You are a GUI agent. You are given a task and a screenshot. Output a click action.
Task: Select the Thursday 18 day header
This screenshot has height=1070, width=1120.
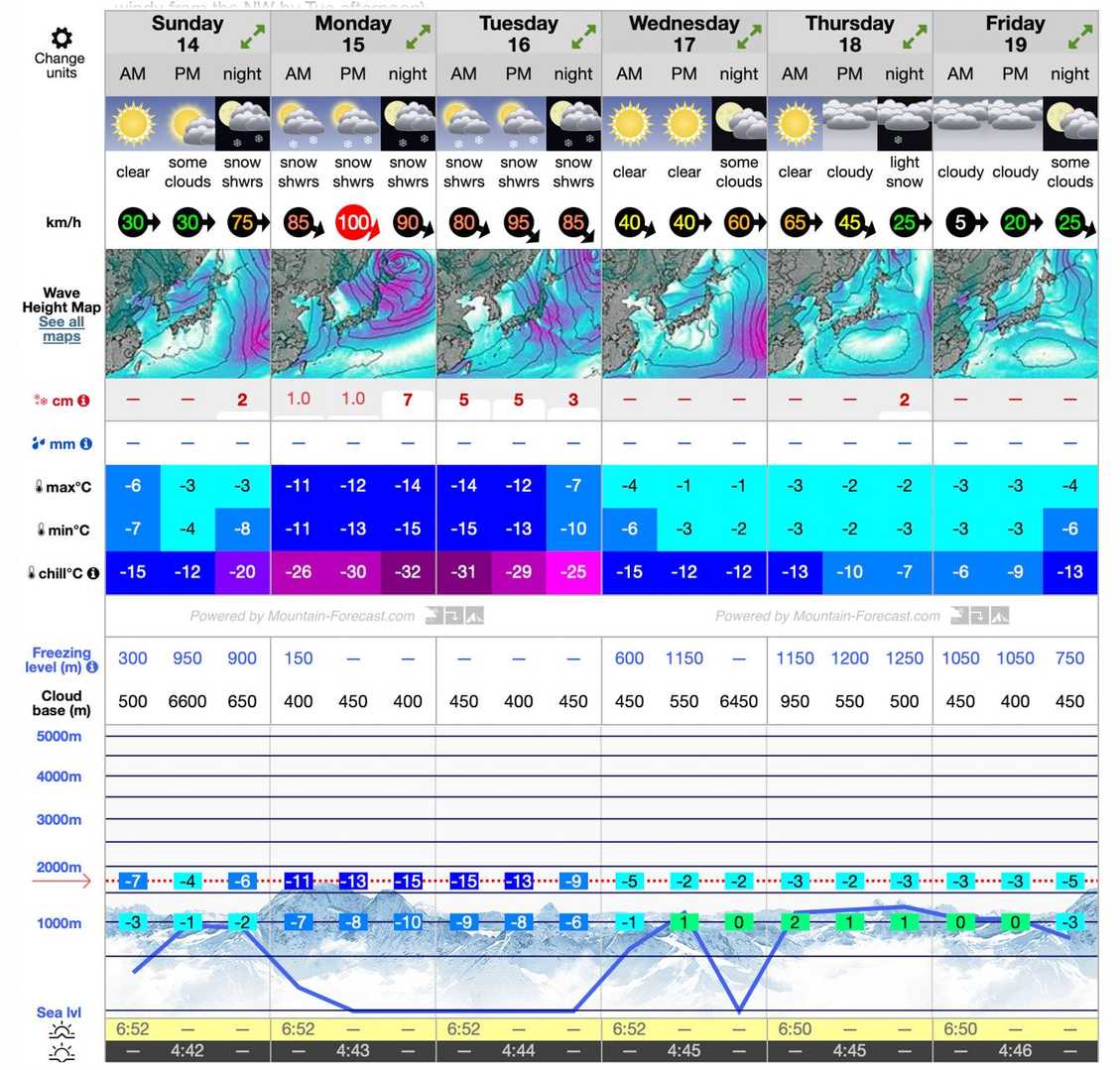pyautogui.click(x=848, y=34)
